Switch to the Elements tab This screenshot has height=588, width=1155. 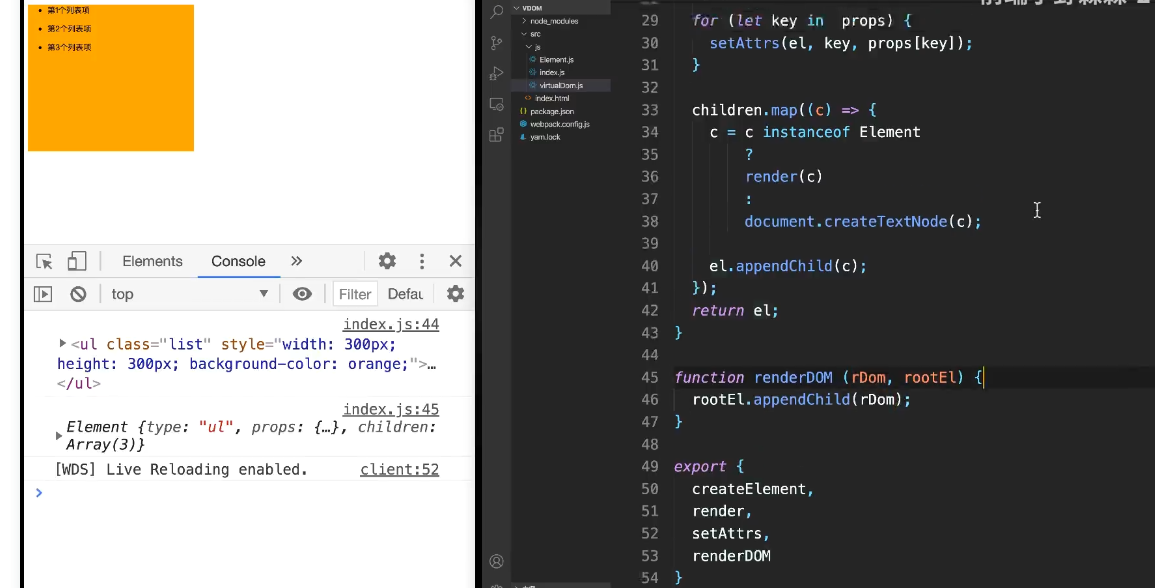(152, 262)
